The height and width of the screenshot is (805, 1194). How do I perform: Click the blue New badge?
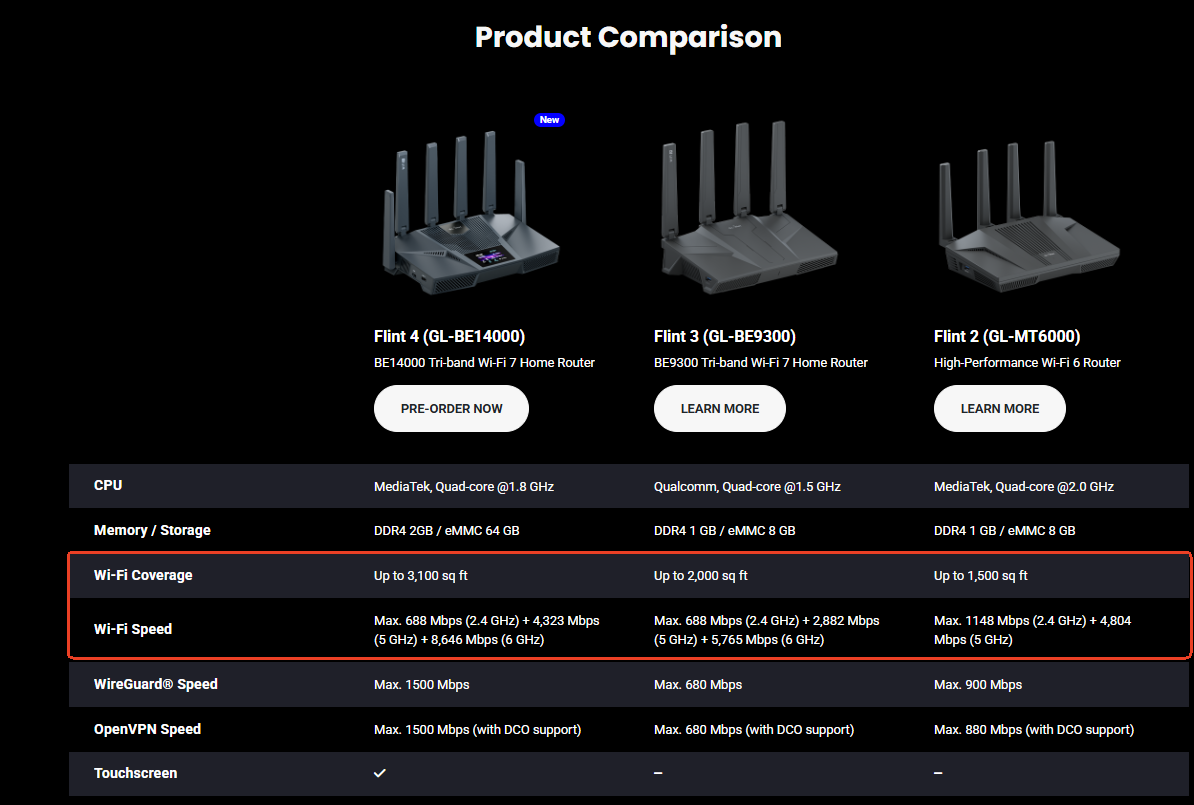click(549, 120)
